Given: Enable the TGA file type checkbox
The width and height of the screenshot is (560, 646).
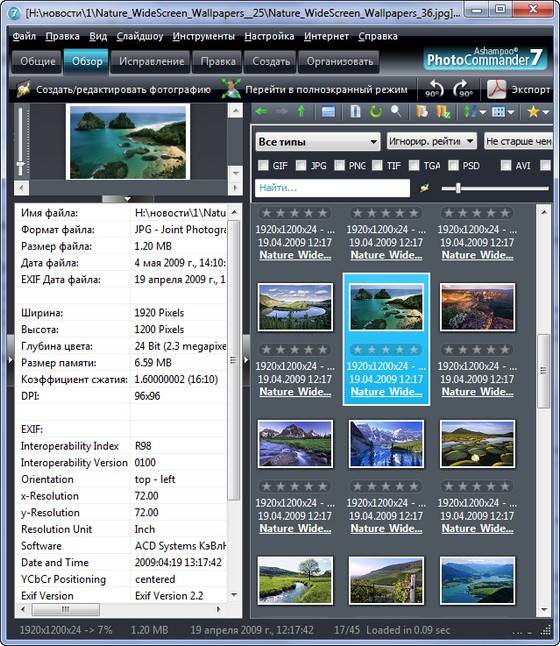Looking at the screenshot, I should (414, 165).
